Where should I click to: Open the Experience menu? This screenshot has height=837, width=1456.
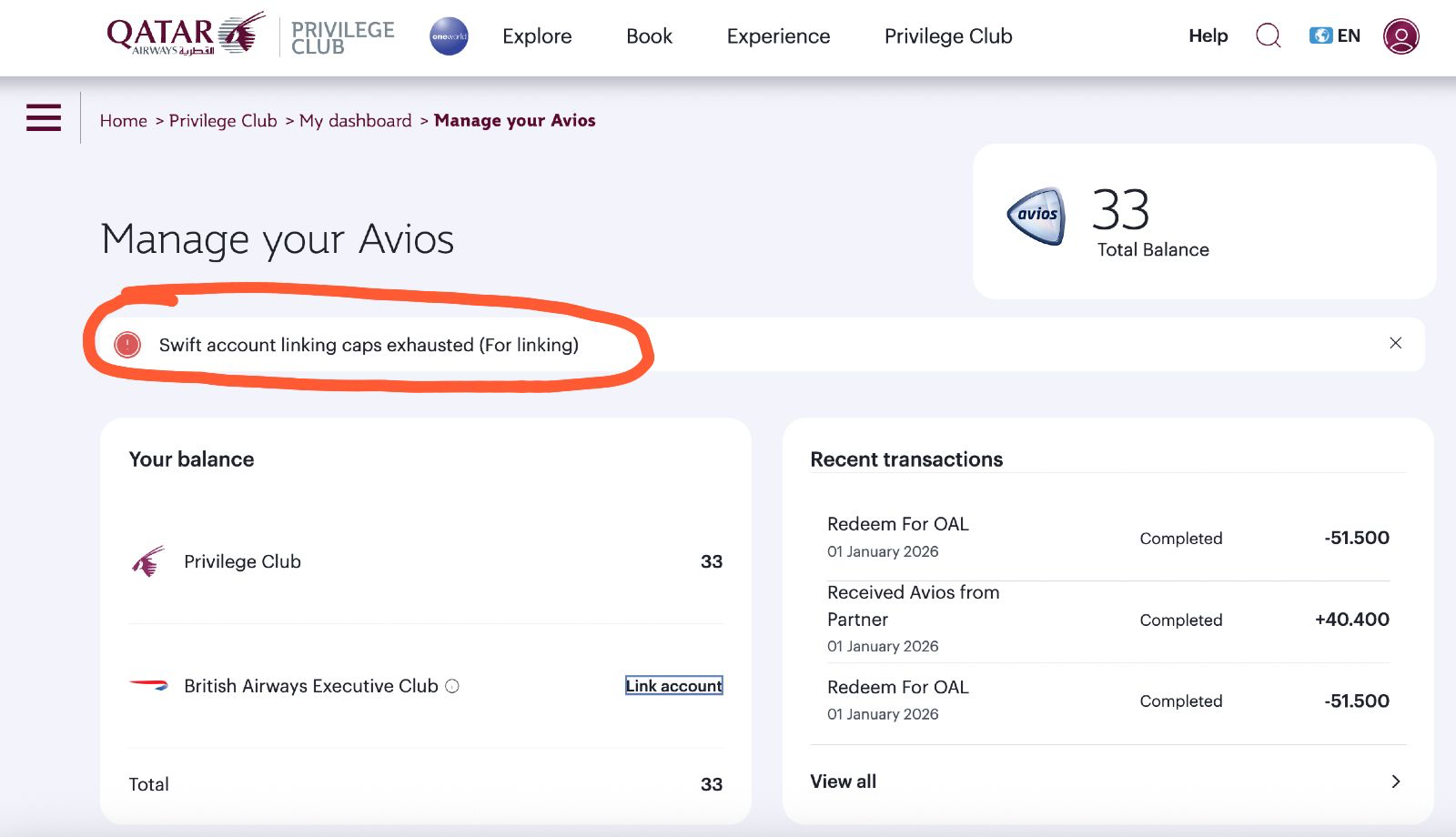(x=778, y=36)
